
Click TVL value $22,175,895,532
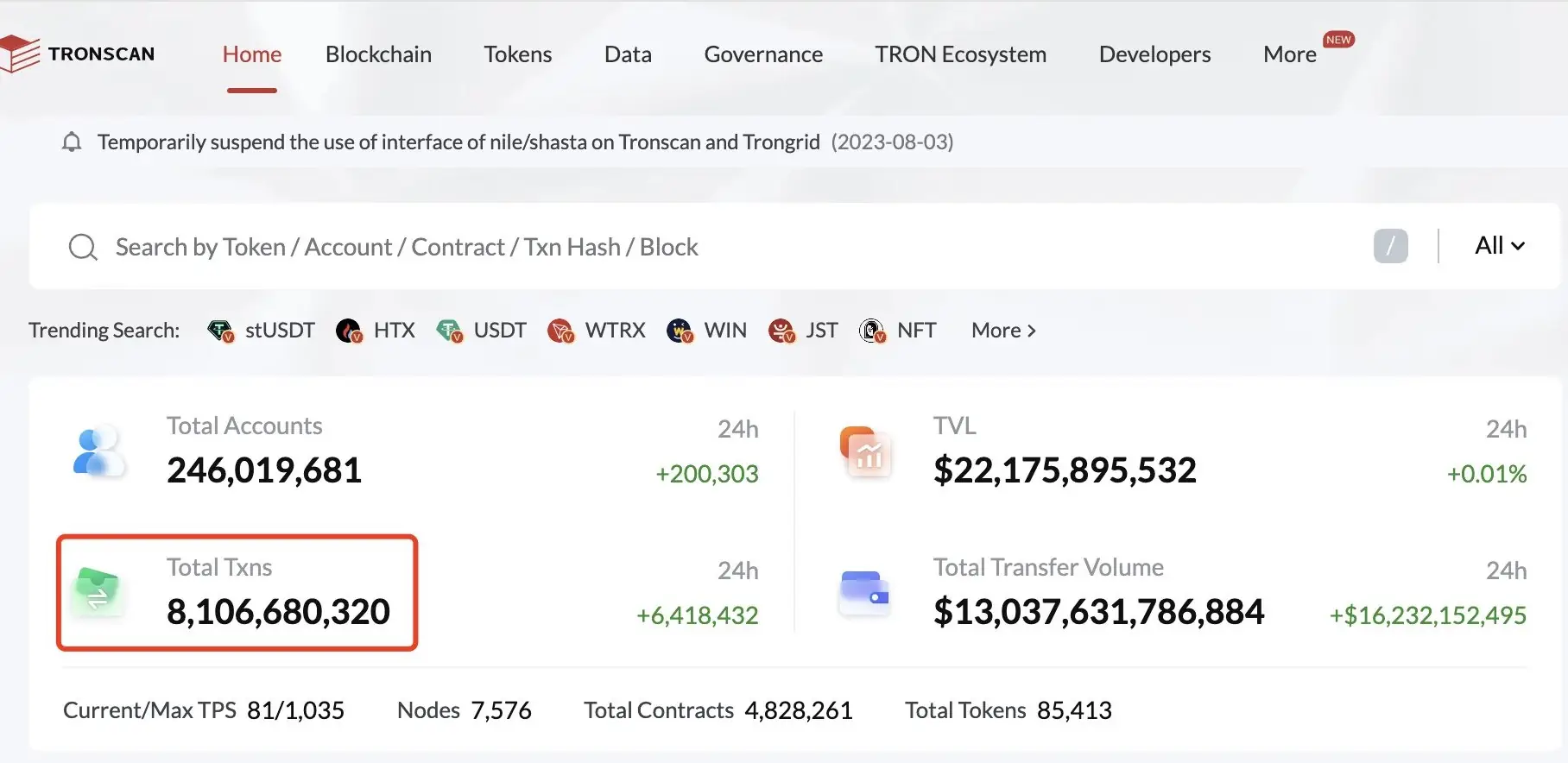(x=1065, y=470)
